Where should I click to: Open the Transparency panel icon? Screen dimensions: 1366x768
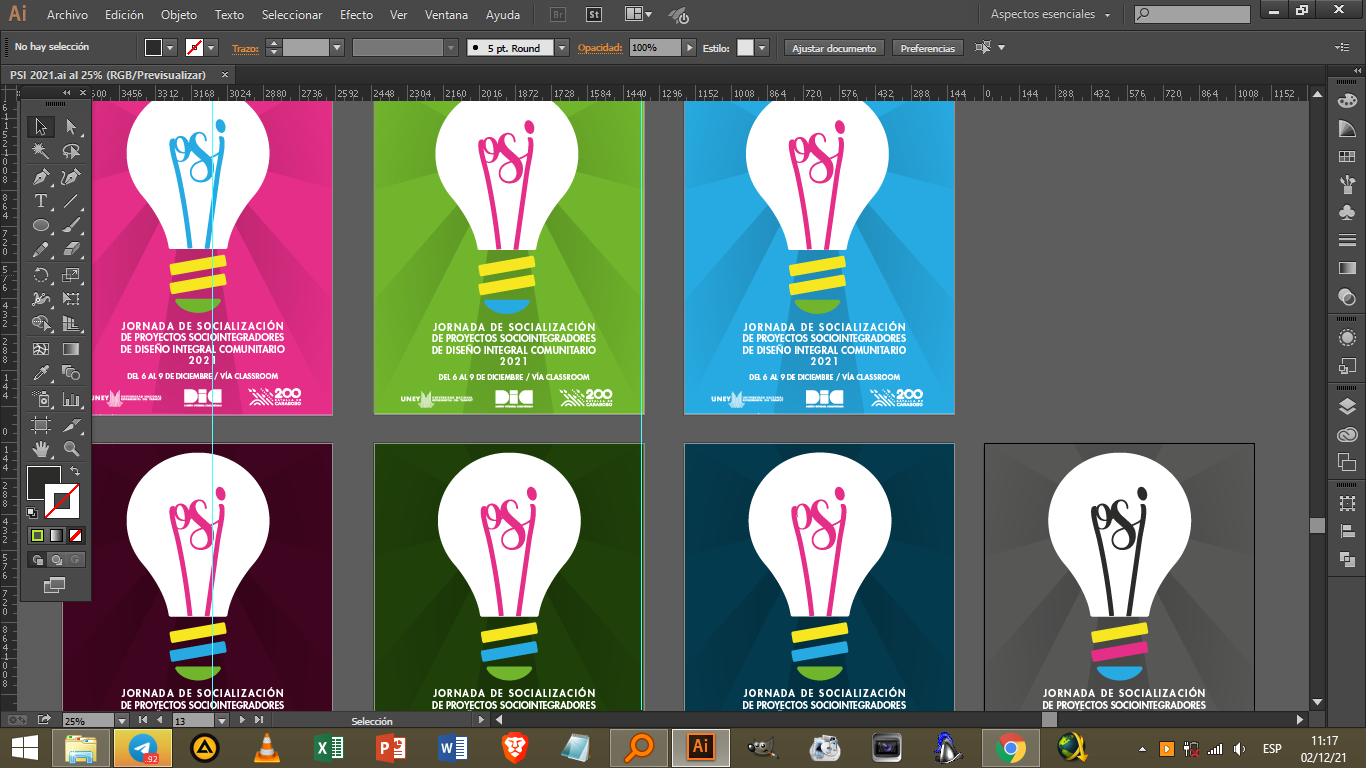[x=1347, y=297]
